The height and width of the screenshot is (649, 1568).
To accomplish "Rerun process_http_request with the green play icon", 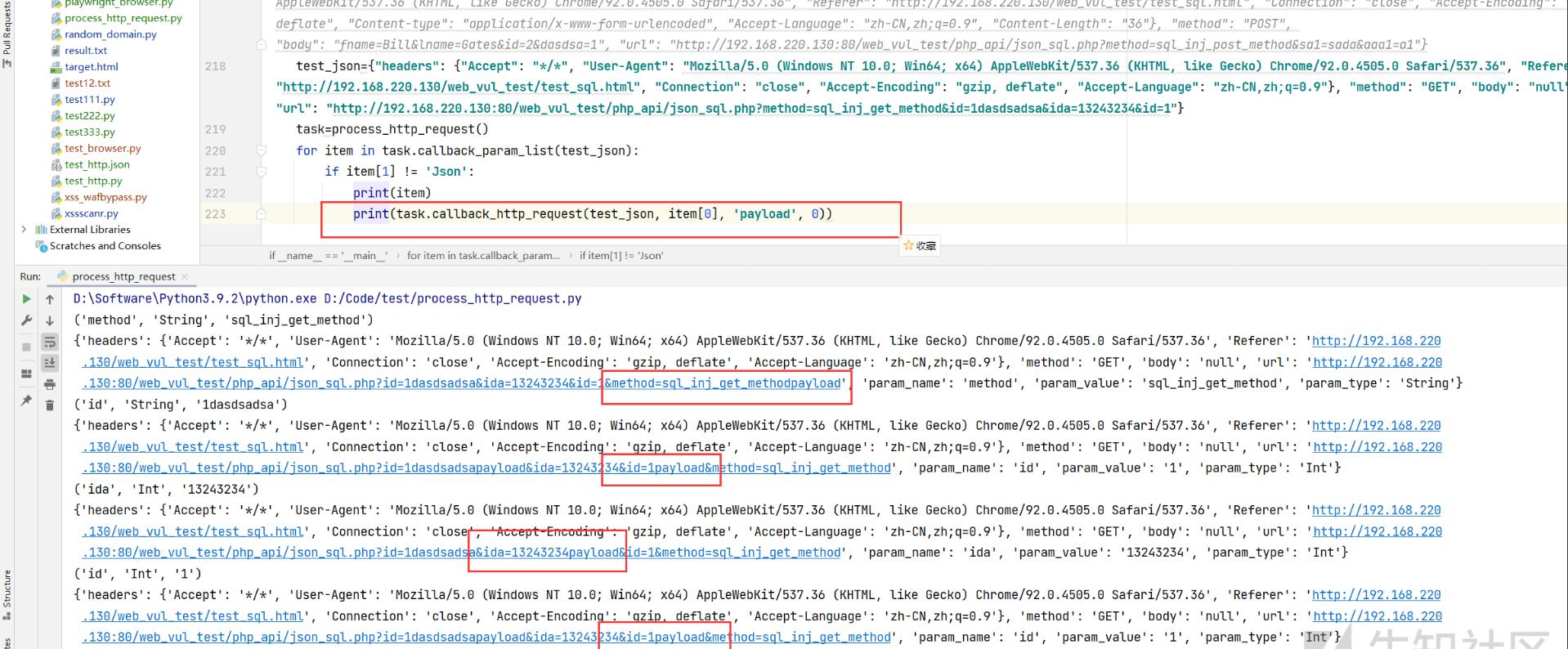I will click(26, 299).
